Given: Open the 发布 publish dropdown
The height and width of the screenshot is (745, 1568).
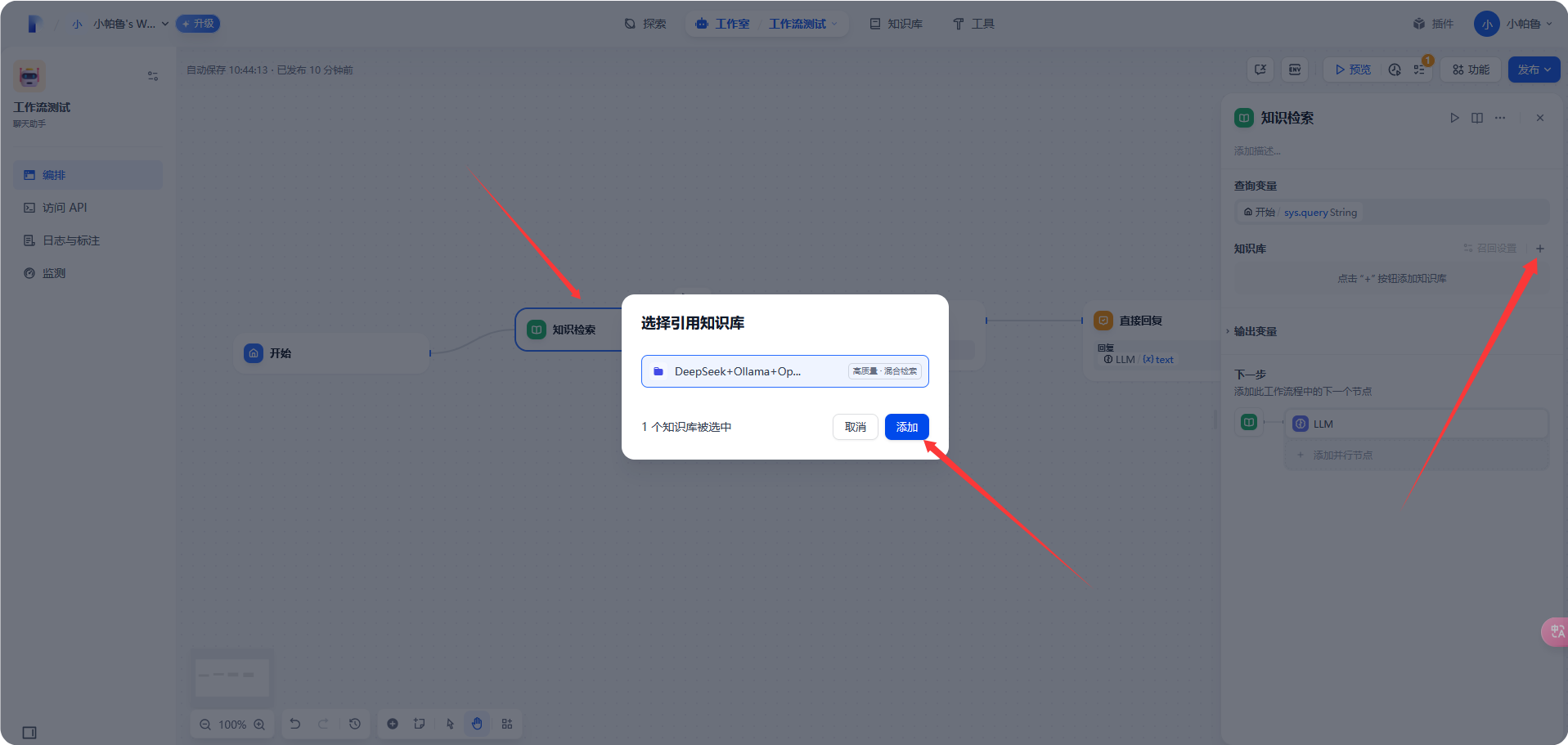Looking at the screenshot, I should tap(1534, 70).
